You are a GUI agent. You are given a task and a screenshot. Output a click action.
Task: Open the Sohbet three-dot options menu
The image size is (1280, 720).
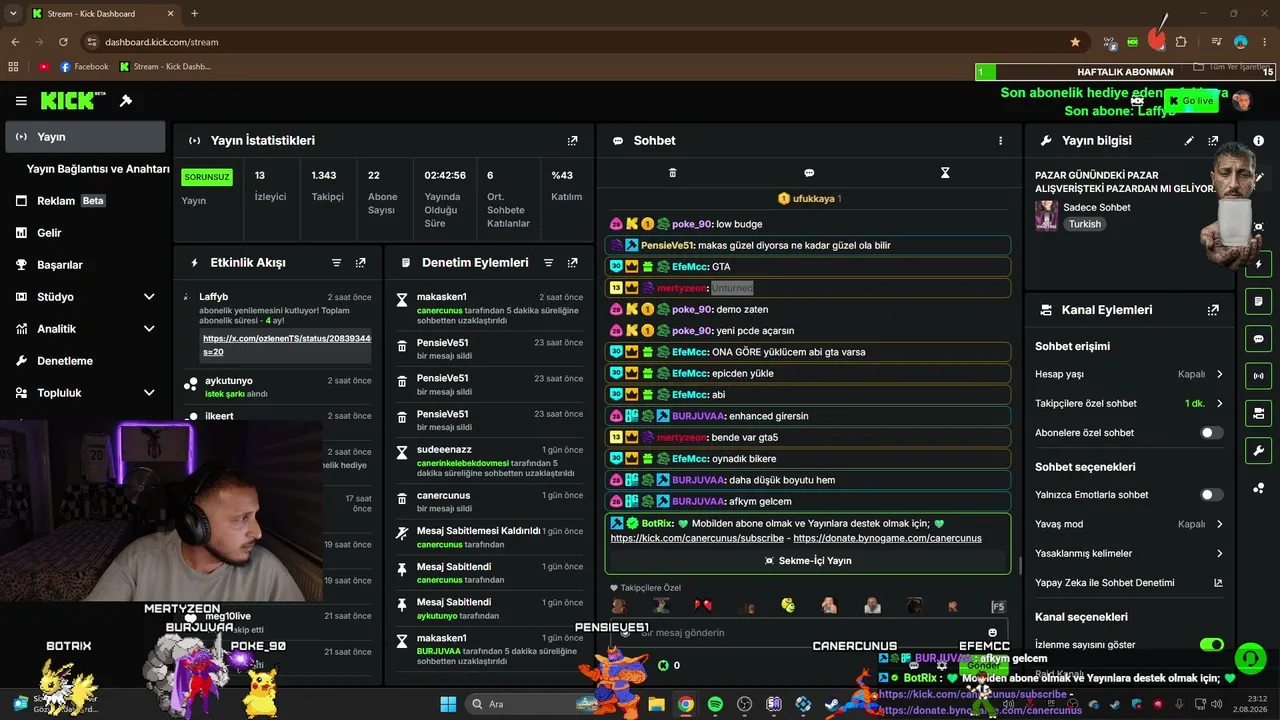click(1000, 141)
